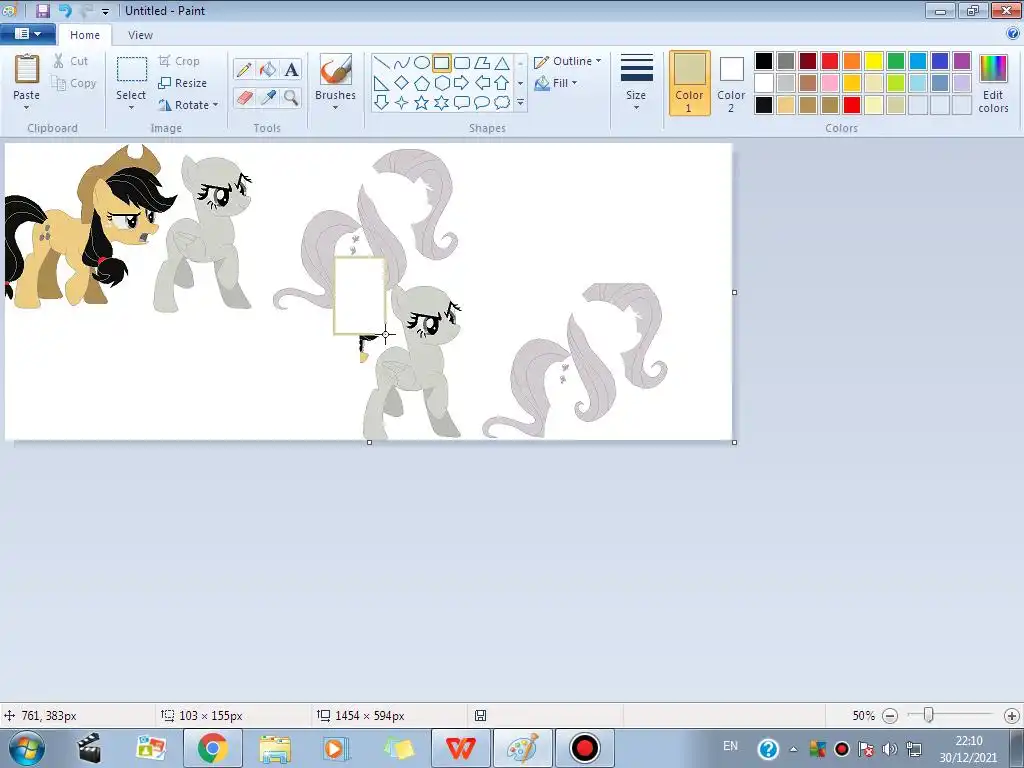This screenshot has width=1024, height=768.
Task: Click the volume speaker tray icon
Action: tap(889, 748)
